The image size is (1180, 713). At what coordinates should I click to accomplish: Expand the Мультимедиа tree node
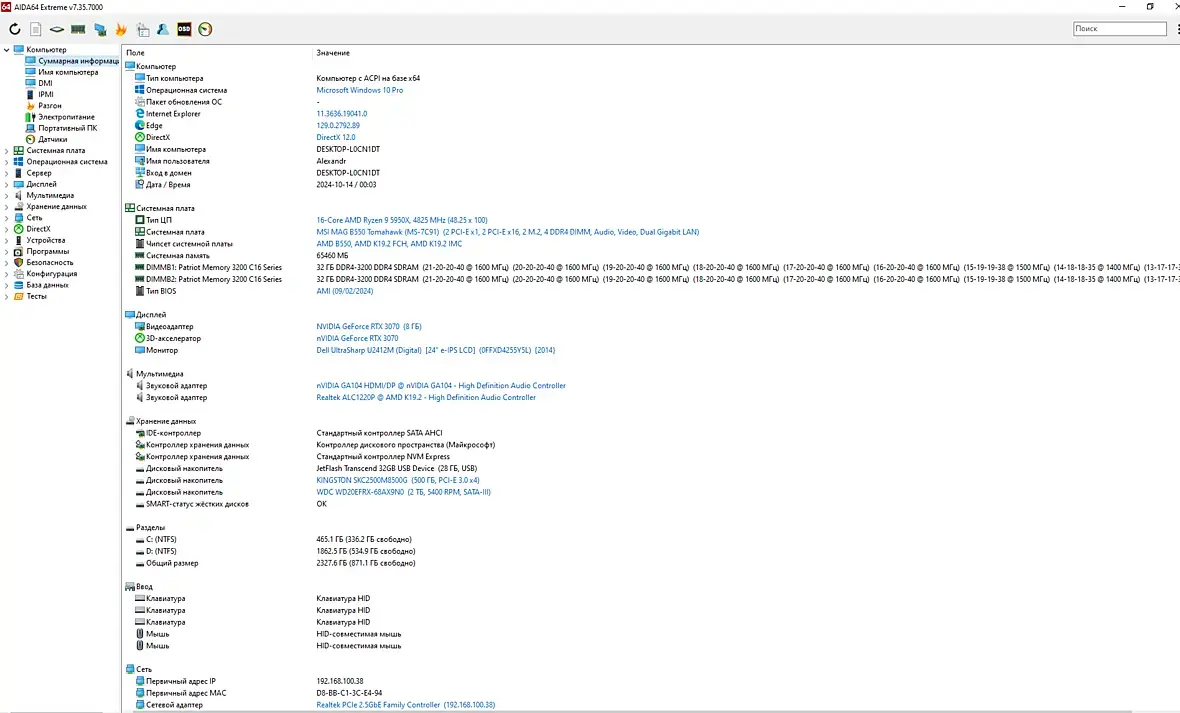tap(7, 196)
